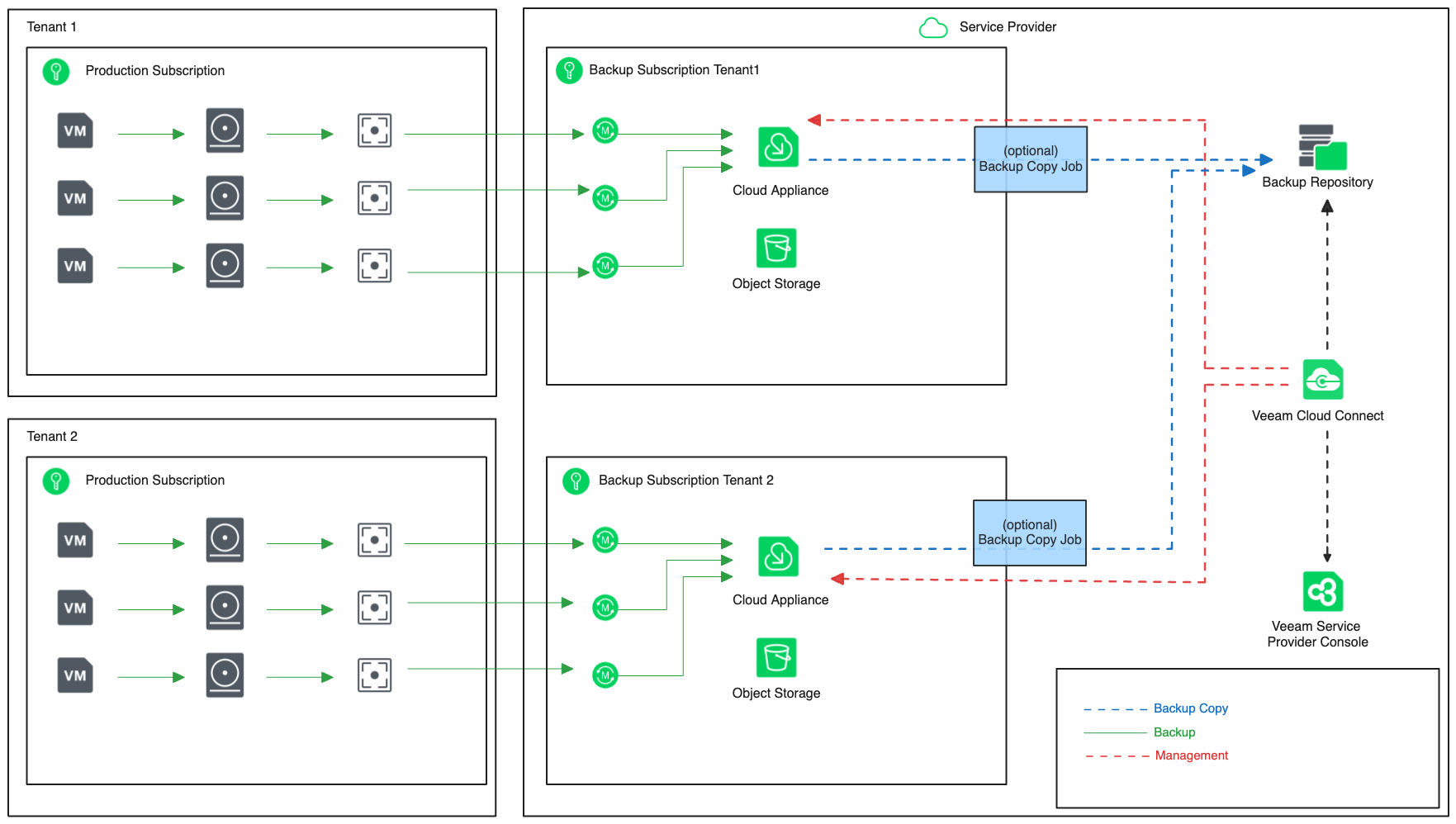This screenshot has width=1456, height=824.
Task: Select the bottom VM icon in Tenant 1
Action: pos(75,267)
